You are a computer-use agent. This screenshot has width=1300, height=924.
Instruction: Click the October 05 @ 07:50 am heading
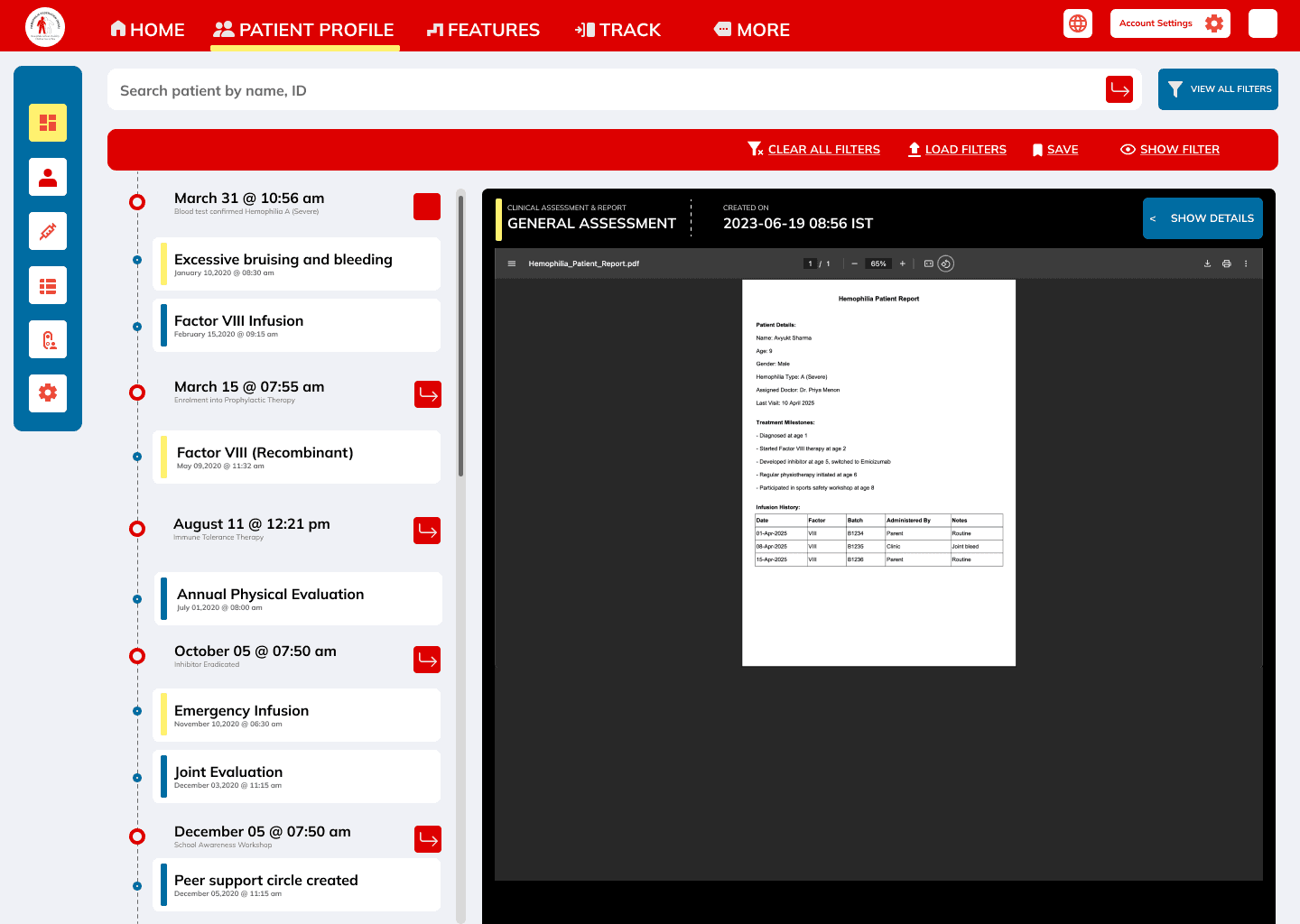(255, 651)
